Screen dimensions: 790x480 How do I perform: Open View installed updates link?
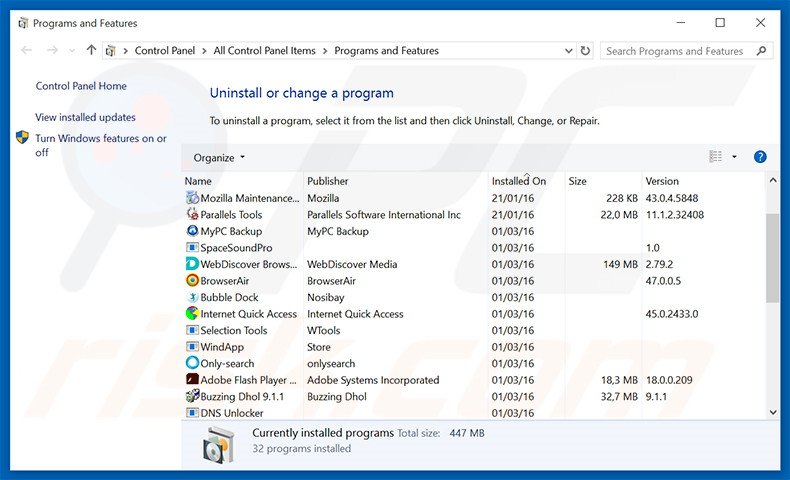click(x=85, y=117)
